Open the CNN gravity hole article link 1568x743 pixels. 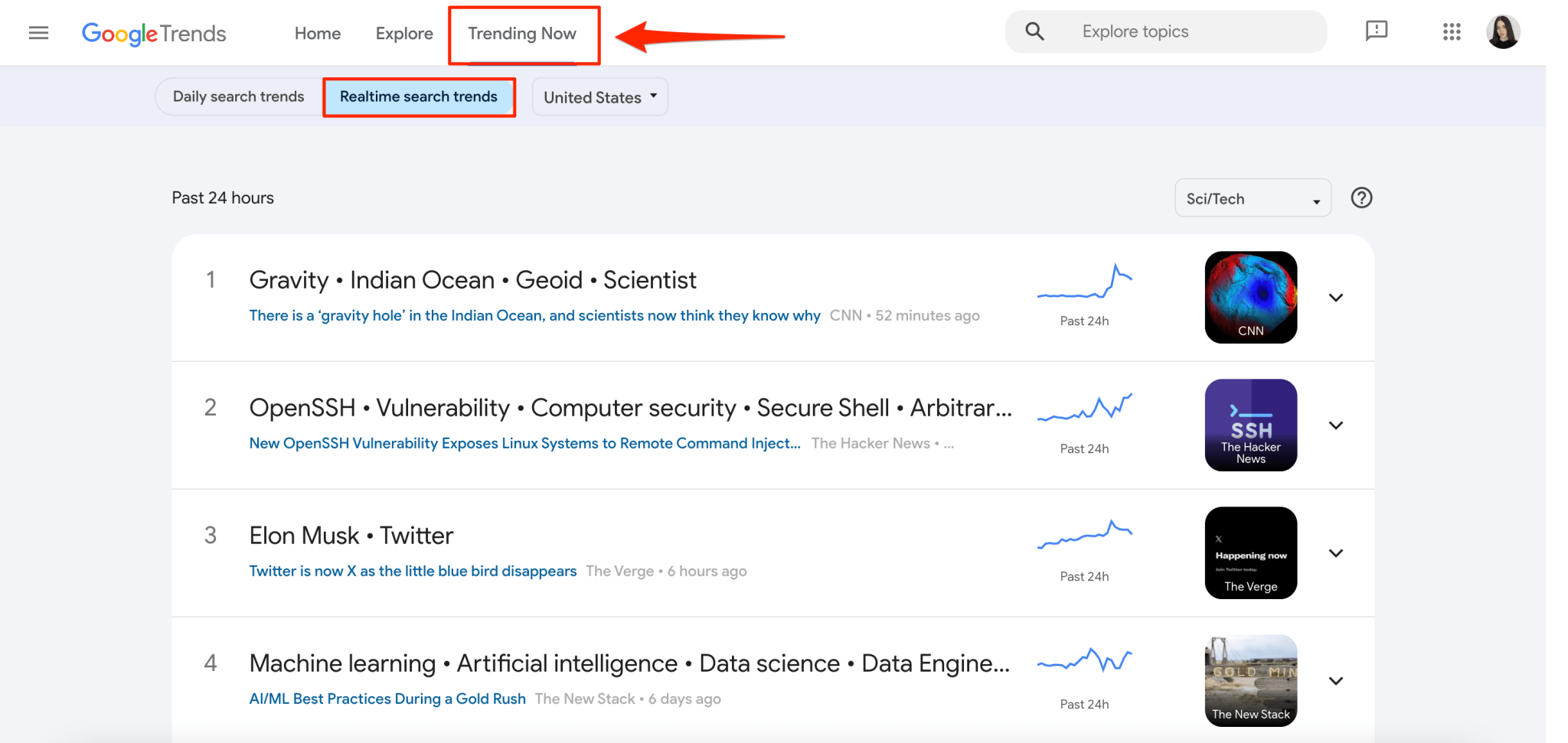click(534, 316)
